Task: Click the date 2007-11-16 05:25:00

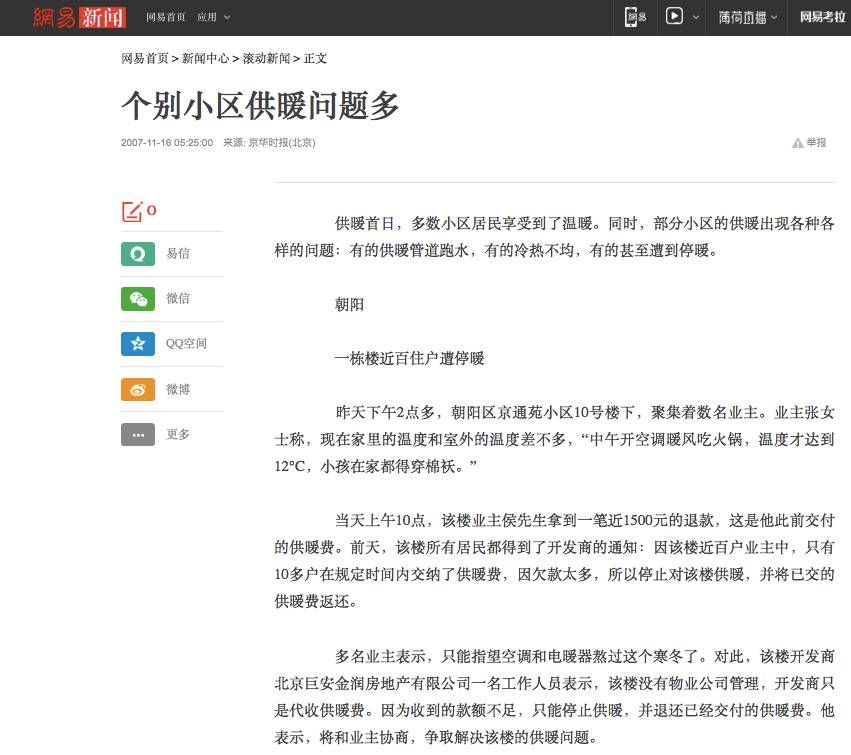Action: pos(167,143)
